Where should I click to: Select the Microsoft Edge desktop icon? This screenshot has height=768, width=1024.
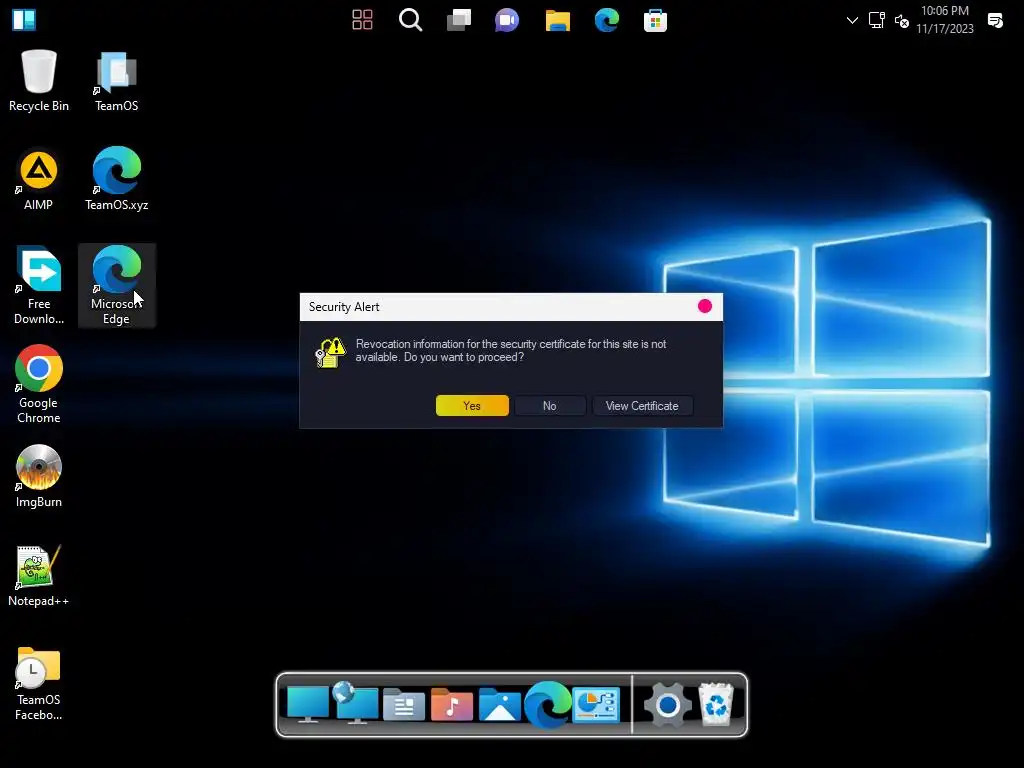click(x=116, y=285)
